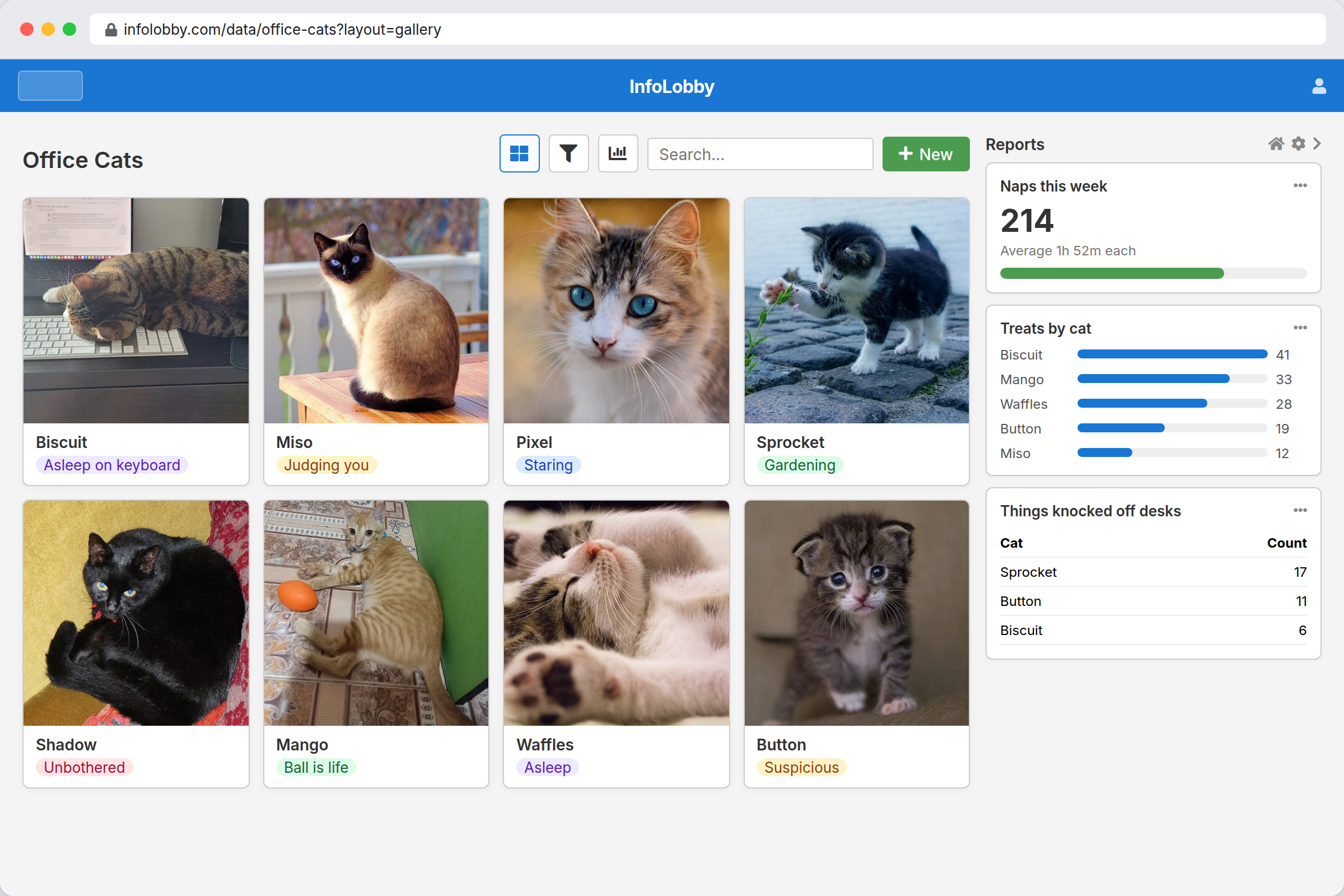The width and height of the screenshot is (1344, 896).
Task: Click the Ball is life tag
Action: [x=316, y=767]
